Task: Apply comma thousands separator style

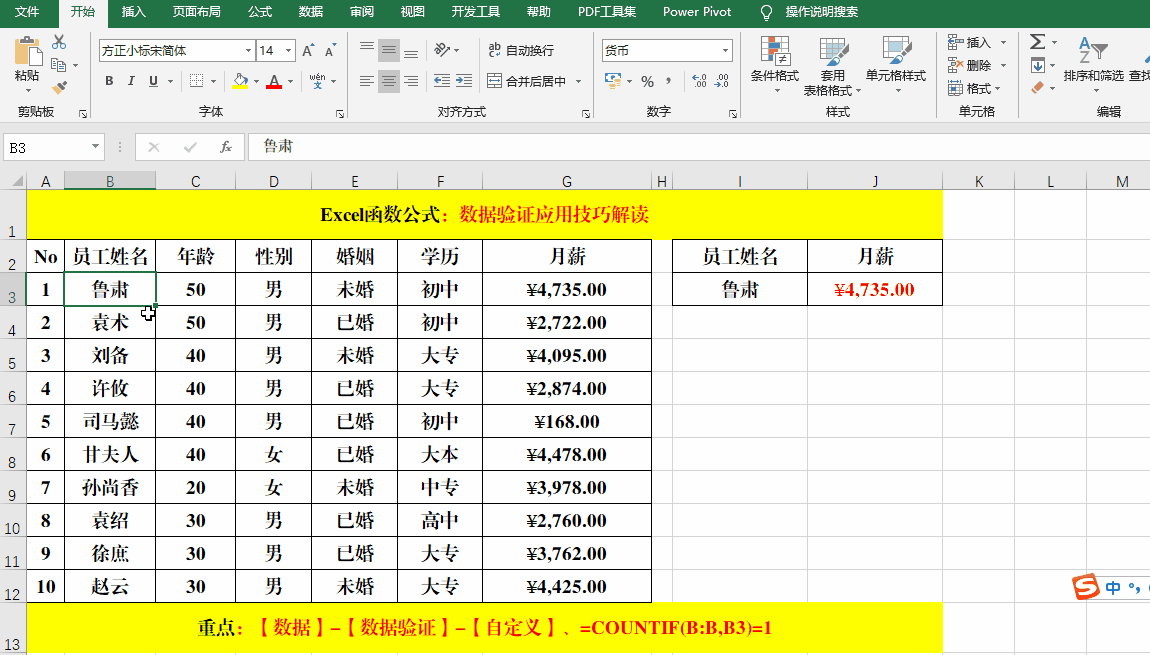Action: [668, 81]
